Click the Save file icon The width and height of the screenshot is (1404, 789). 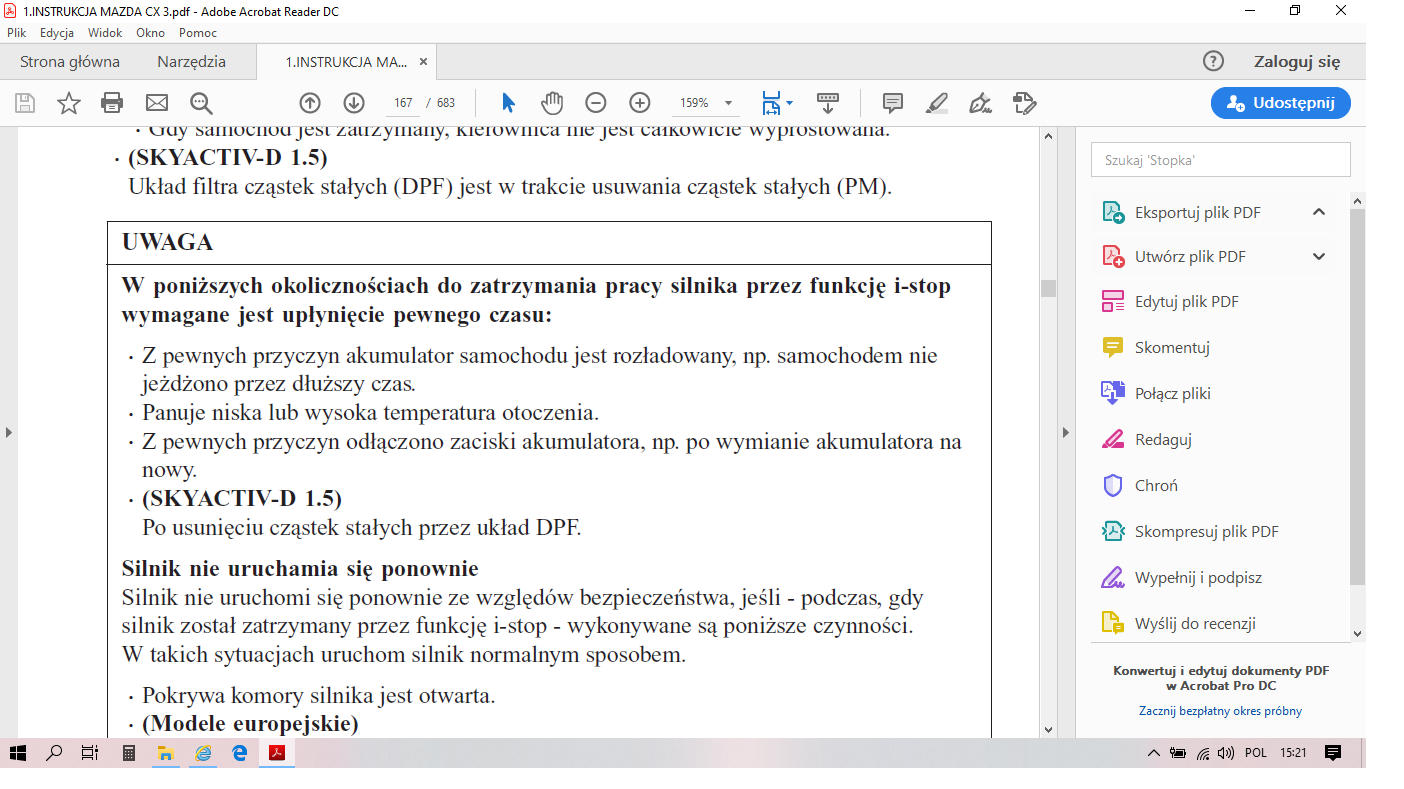click(25, 103)
